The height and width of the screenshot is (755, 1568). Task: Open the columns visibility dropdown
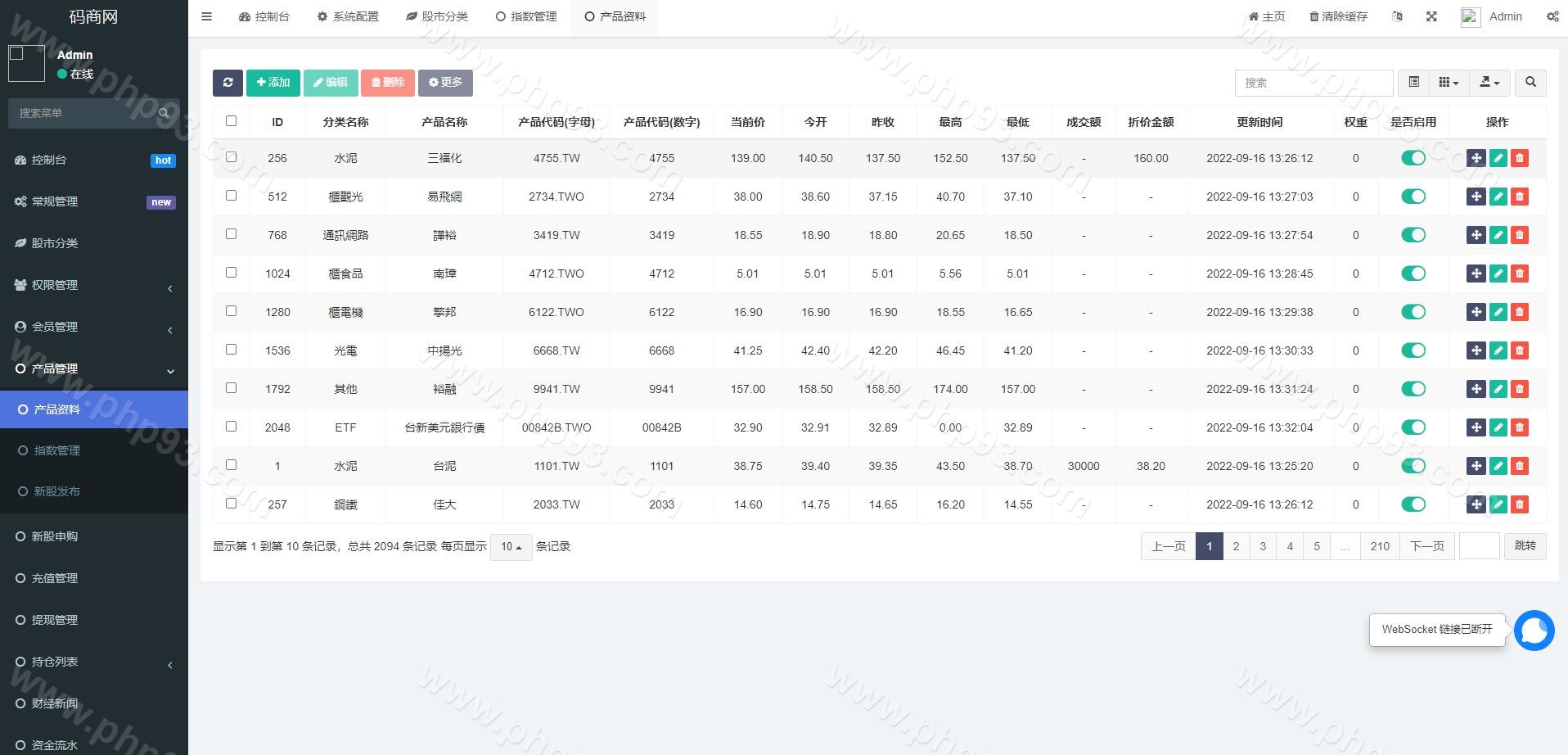point(1448,83)
